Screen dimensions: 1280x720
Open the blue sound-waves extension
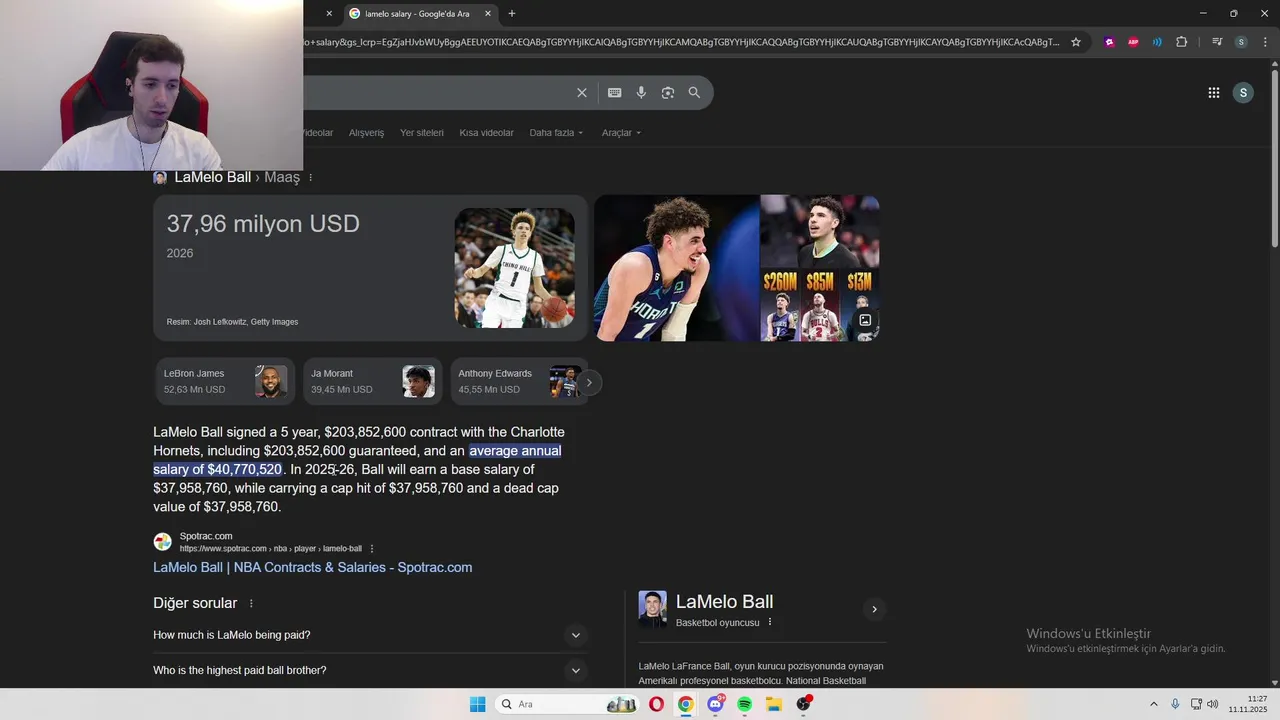tap(1157, 42)
